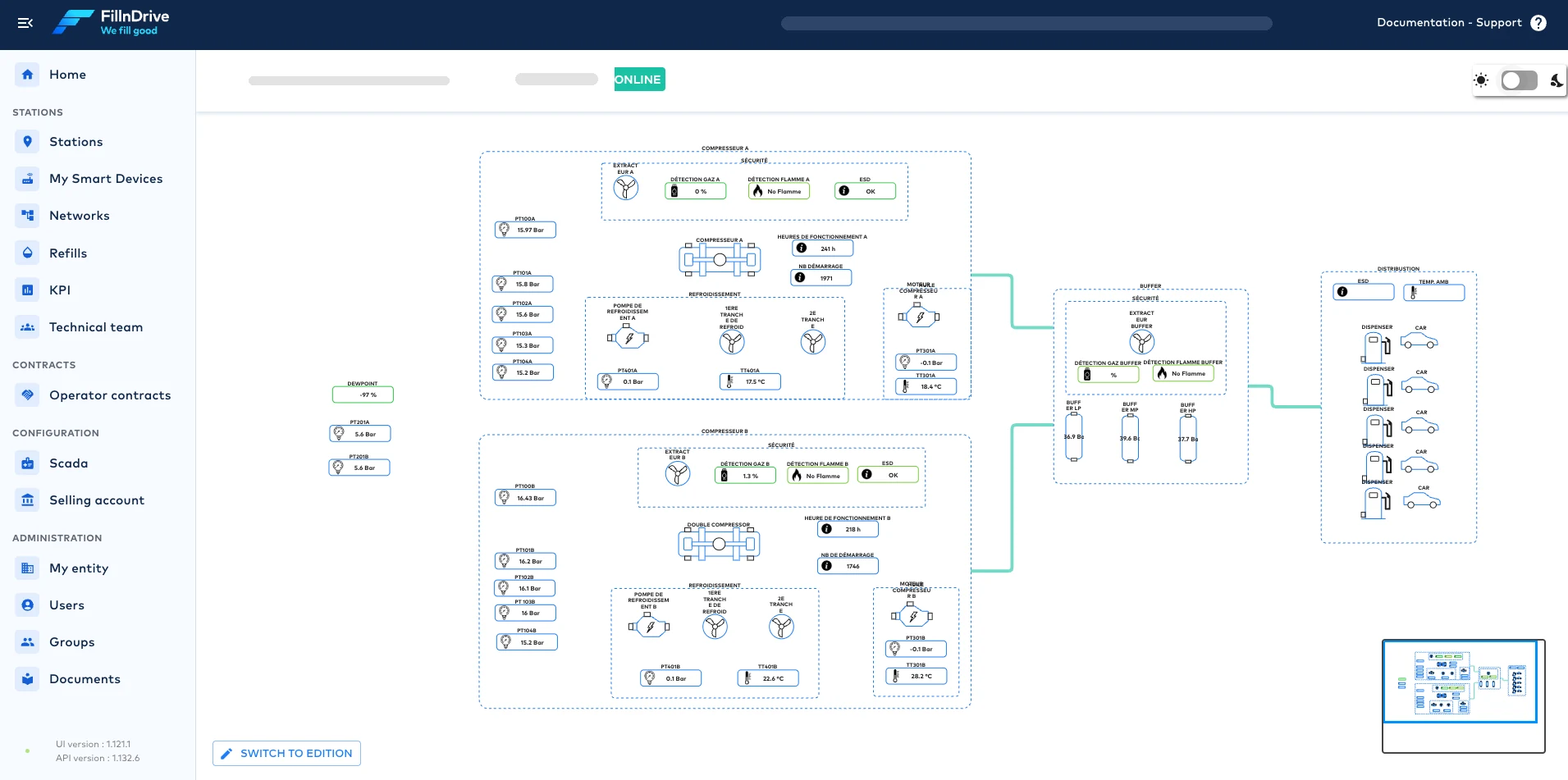Click the minimap overview thumbnail

pyautogui.click(x=1463, y=696)
